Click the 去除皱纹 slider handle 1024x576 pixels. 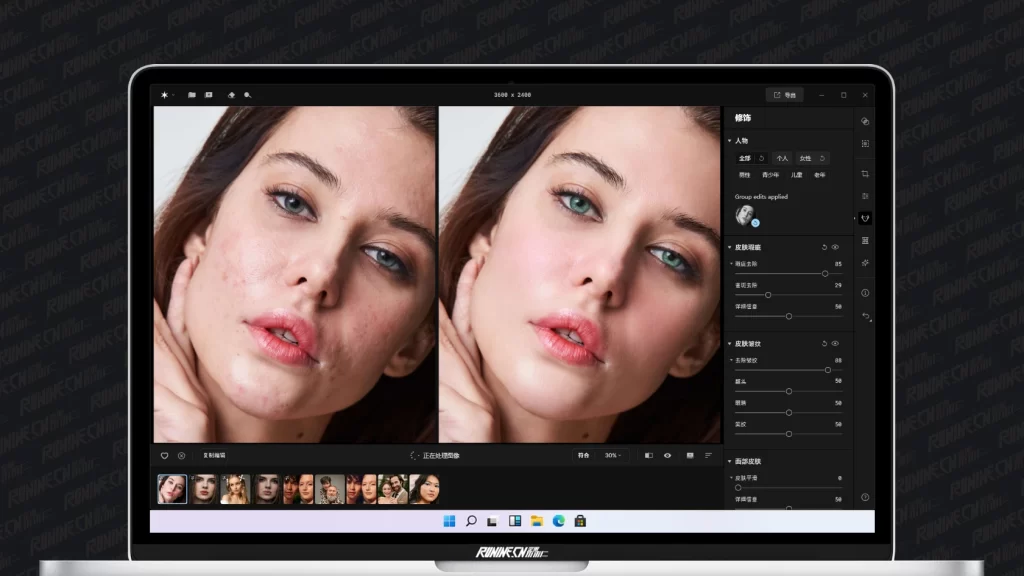(x=828, y=369)
